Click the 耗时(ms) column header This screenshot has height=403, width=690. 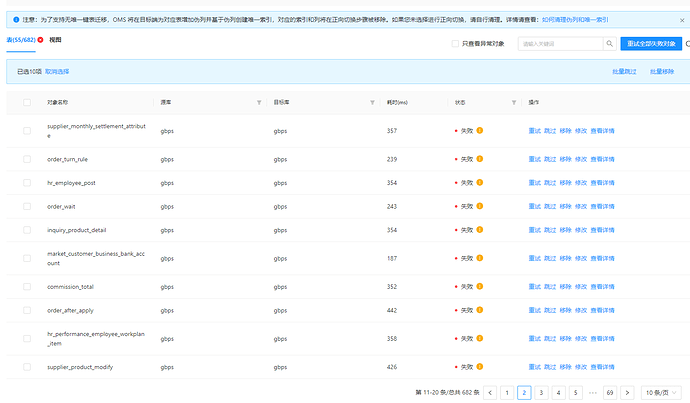coord(397,102)
